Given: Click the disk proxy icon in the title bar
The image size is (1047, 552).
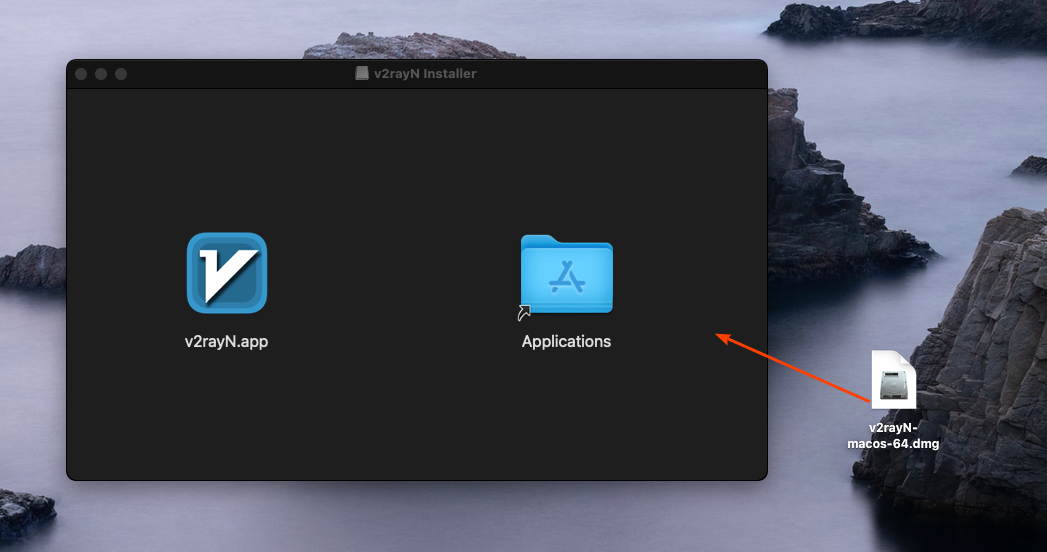Looking at the screenshot, I should (x=362, y=73).
